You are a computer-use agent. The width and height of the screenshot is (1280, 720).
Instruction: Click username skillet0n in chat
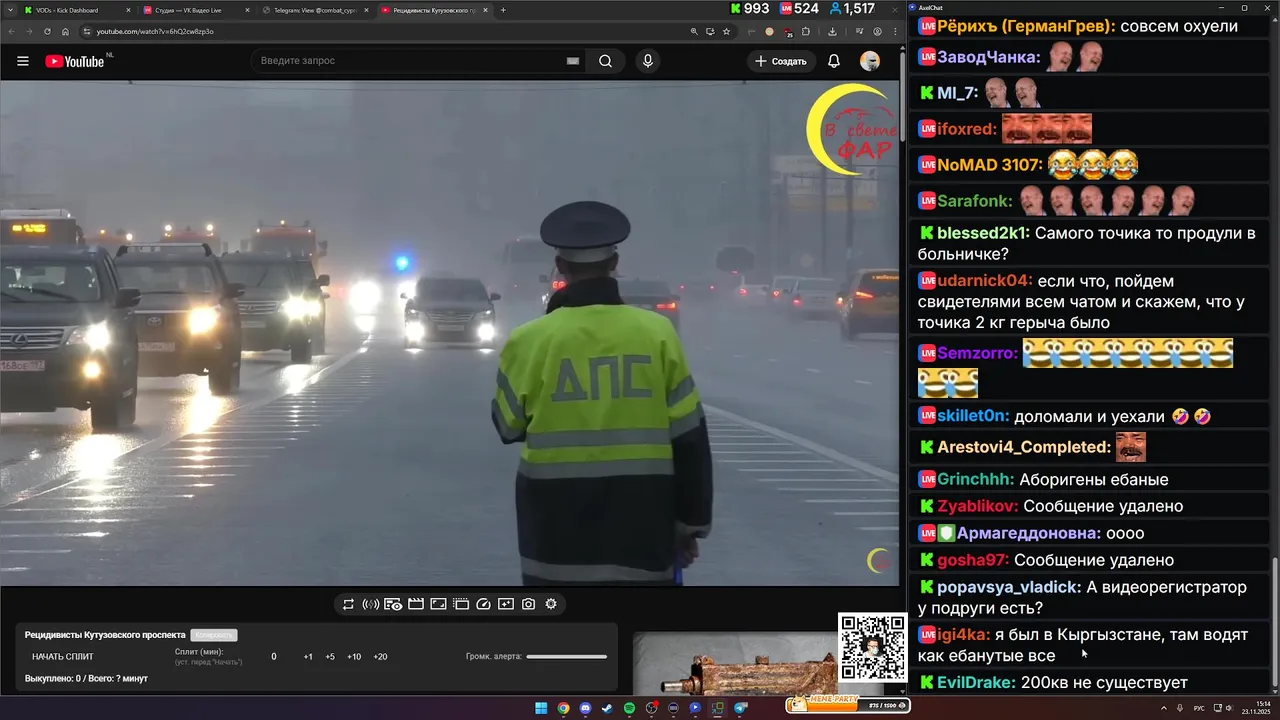coord(973,416)
